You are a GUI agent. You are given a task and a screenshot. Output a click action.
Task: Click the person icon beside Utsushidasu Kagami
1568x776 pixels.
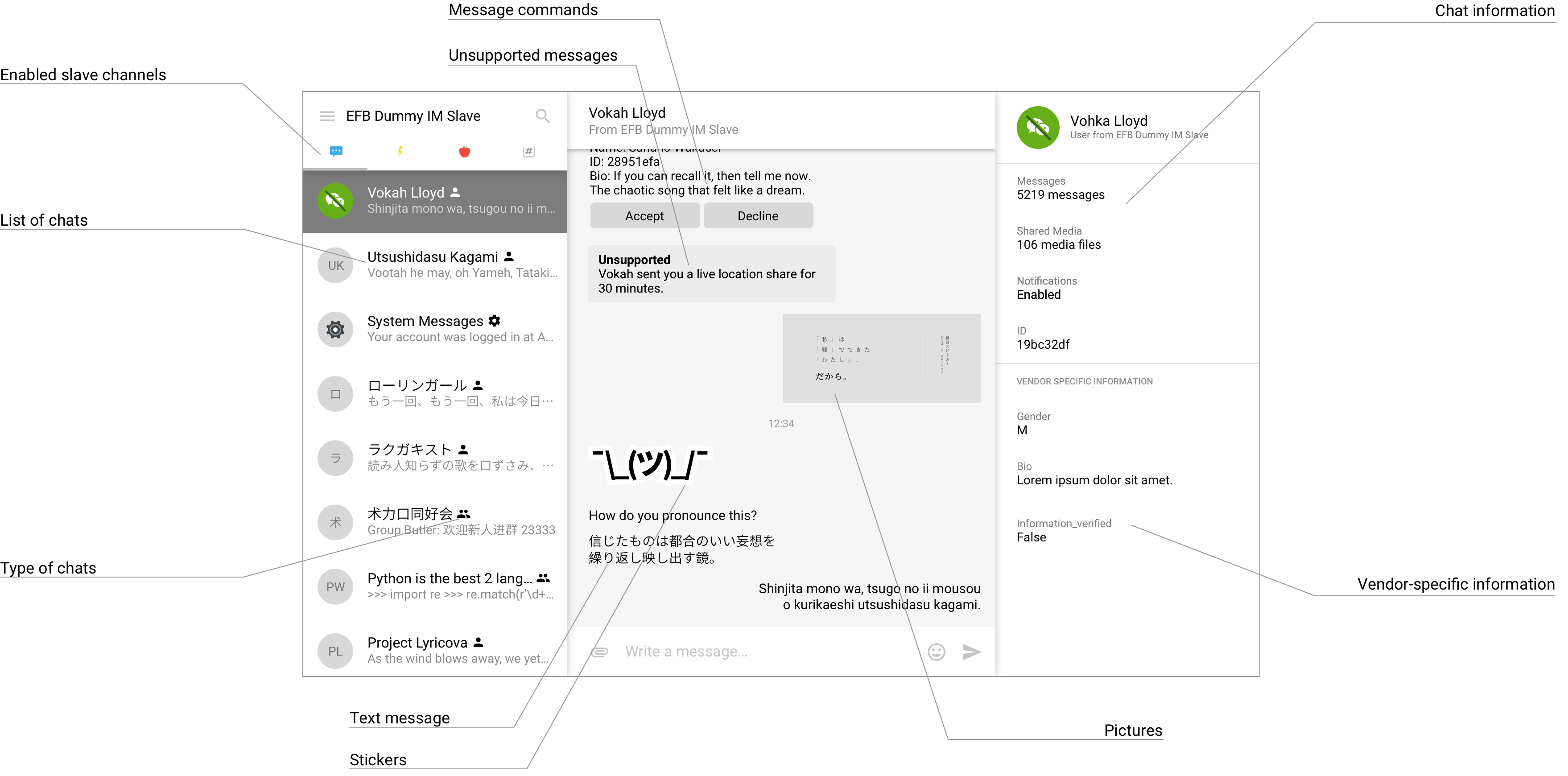point(509,256)
